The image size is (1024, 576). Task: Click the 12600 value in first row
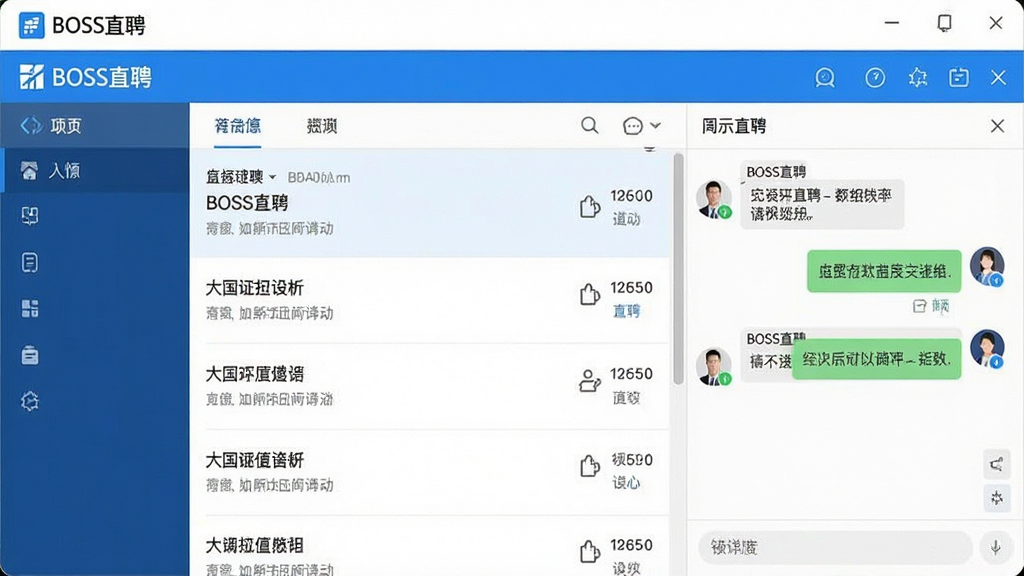631,196
